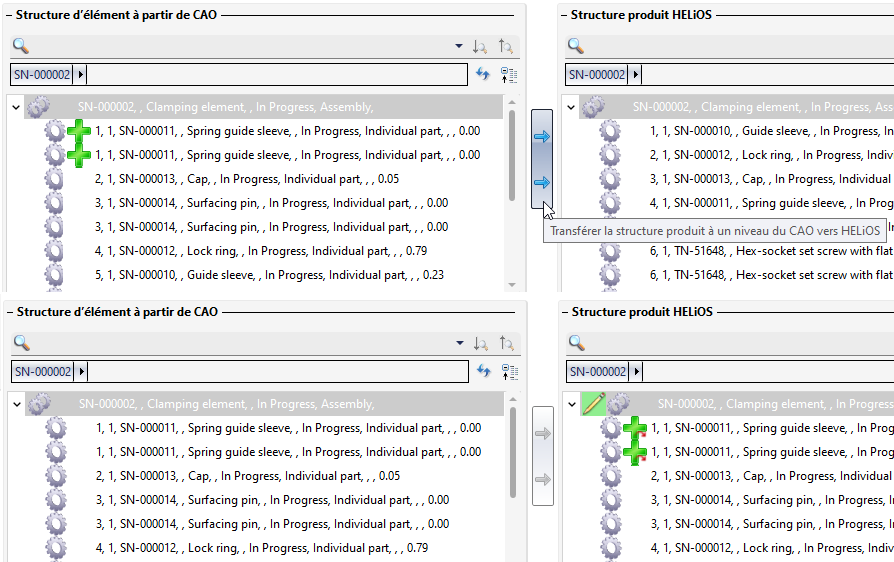Click the search field in upper CAO panel

[x=242, y=46]
